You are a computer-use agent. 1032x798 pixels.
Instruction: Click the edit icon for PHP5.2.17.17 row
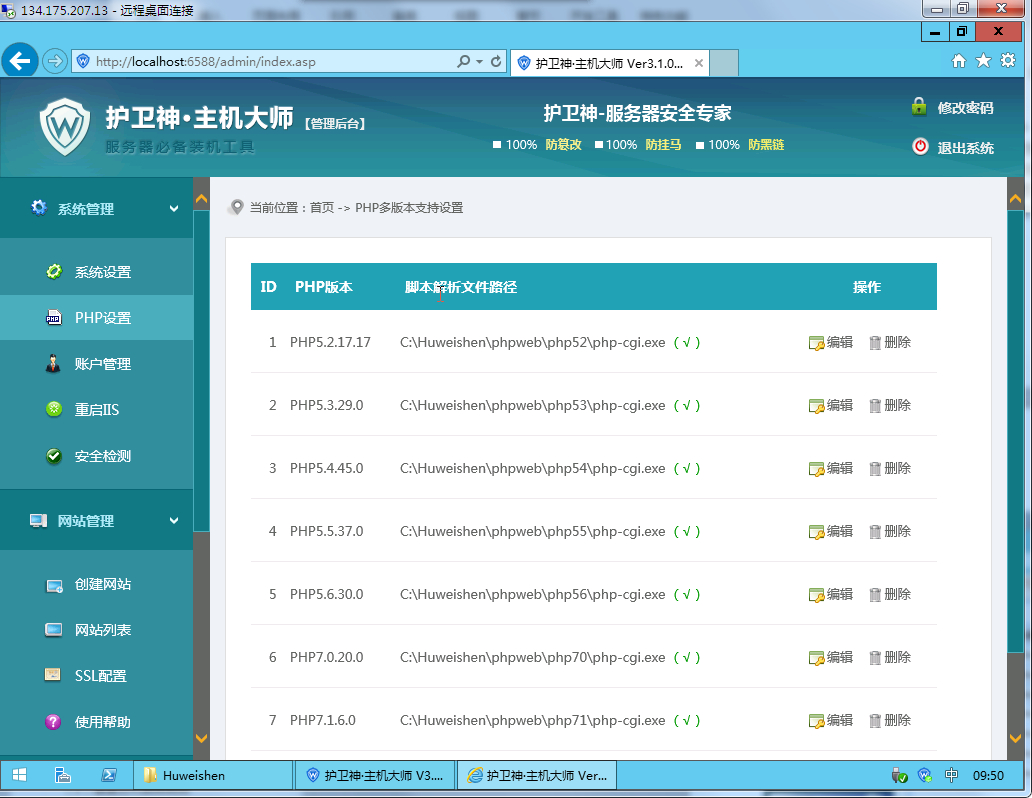tap(816, 343)
